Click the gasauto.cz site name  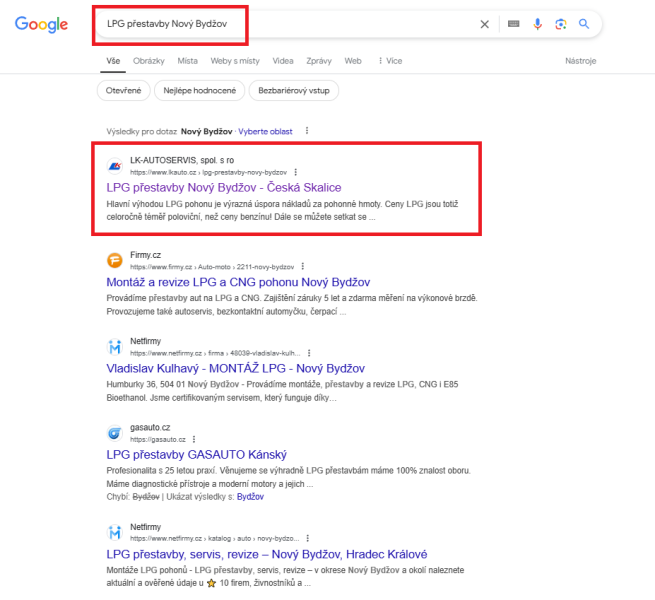(150, 427)
